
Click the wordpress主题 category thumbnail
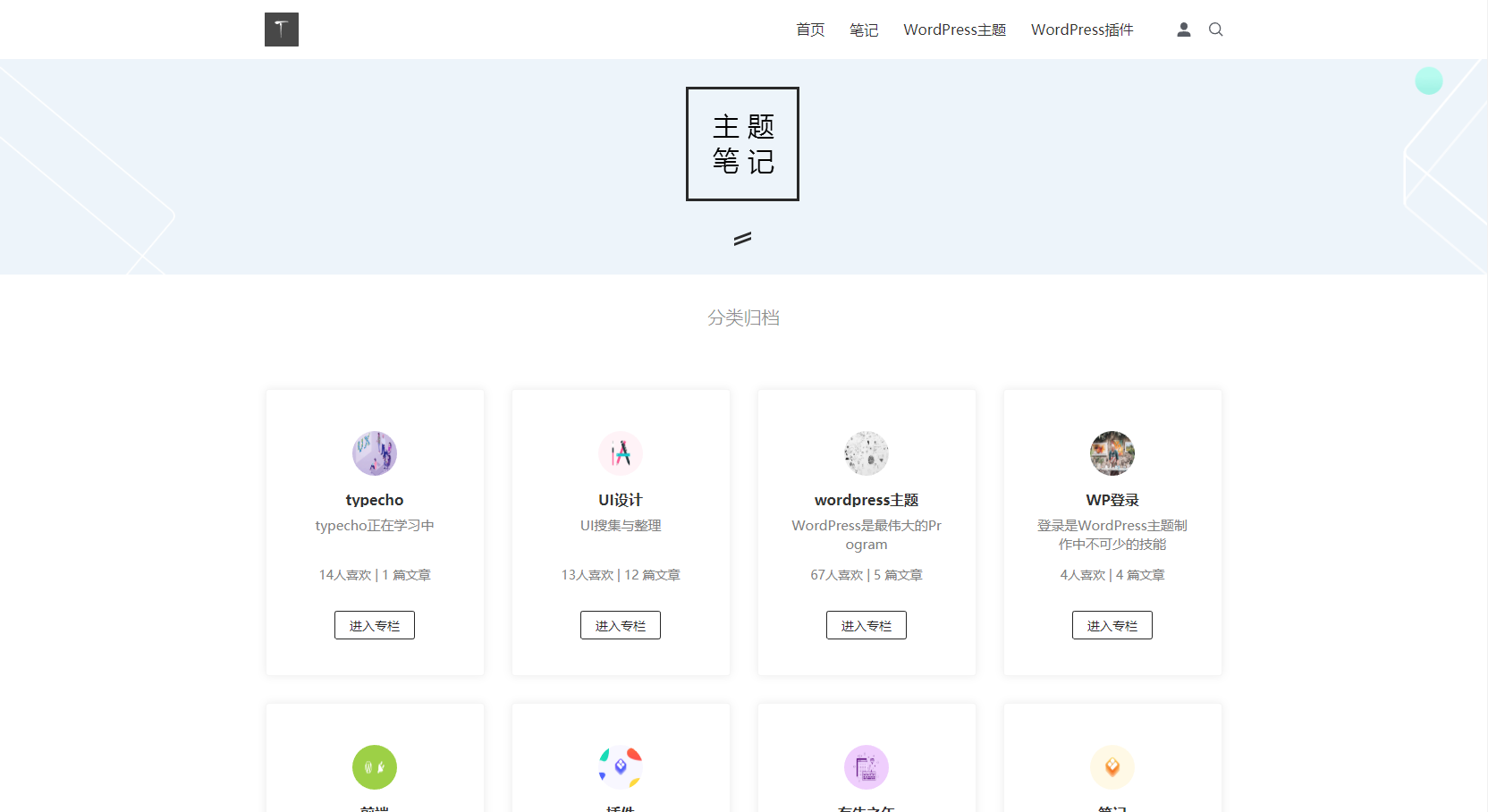coord(866,453)
